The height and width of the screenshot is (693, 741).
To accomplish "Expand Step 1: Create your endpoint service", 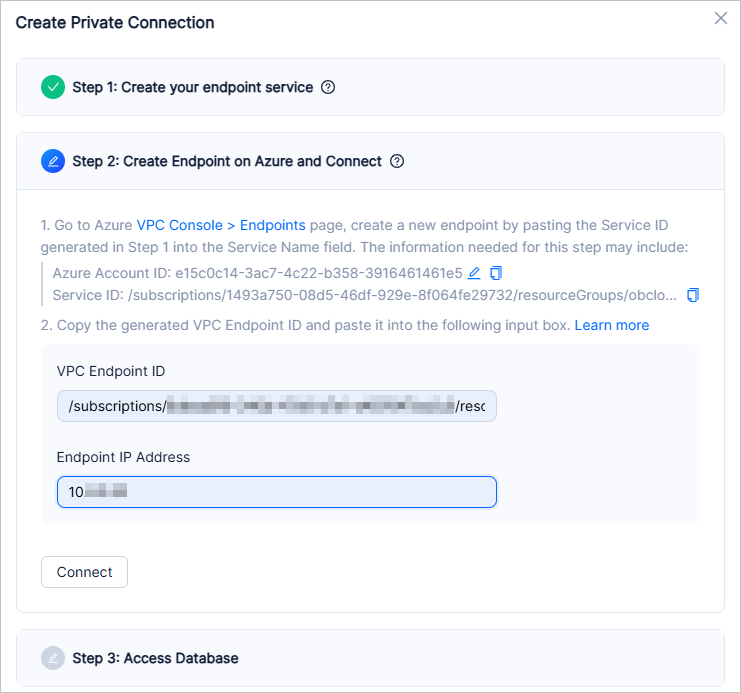I will 192,87.
